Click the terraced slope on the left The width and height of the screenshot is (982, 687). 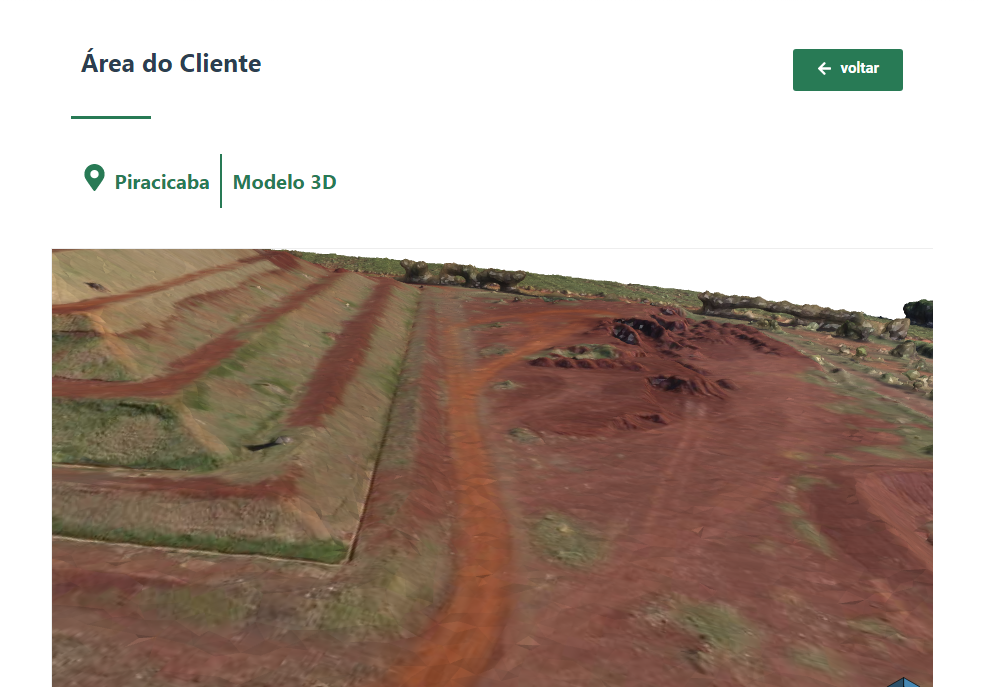coord(207,376)
